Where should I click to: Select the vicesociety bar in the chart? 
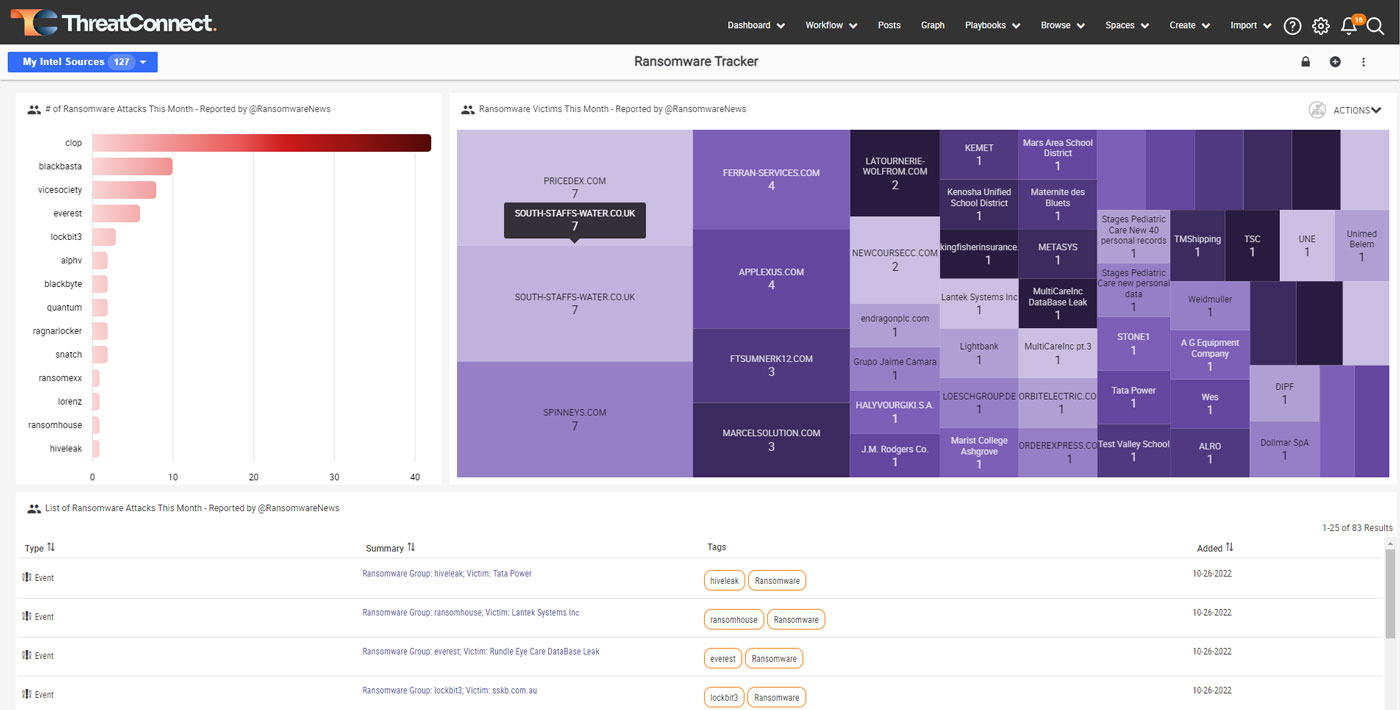click(x=124, y=190)
